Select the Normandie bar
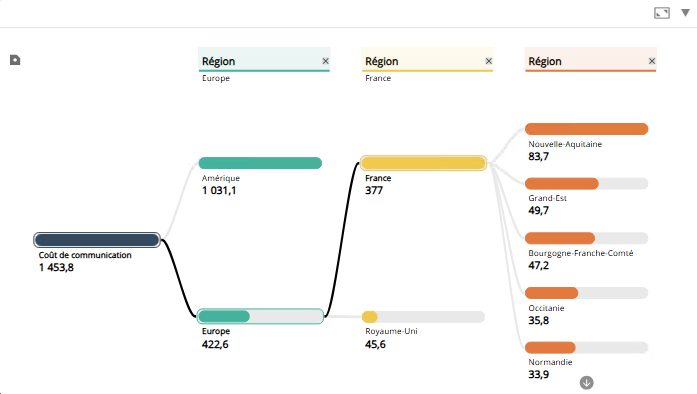The height and width of the screenshot is (394, 697). pos(586,347)
